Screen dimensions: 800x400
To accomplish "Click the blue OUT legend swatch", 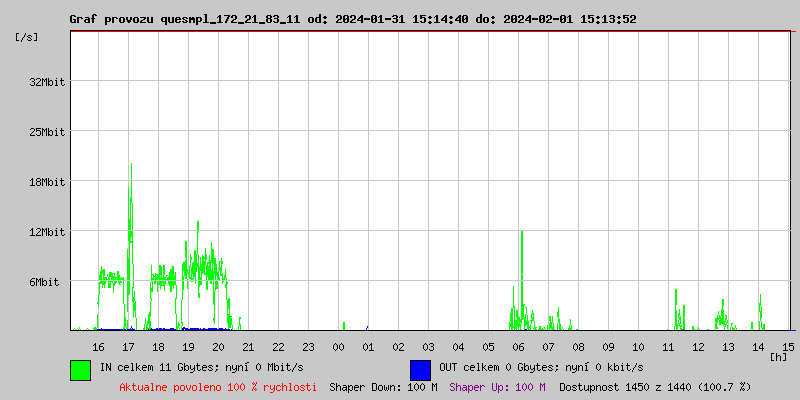I will click(420, 369).
